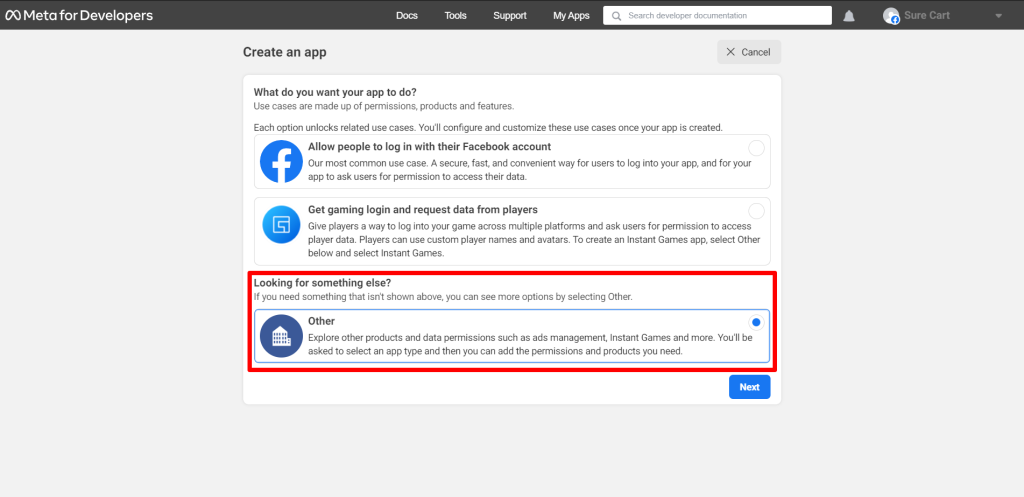The height and width of the screenshot is (497, 1024).
Task: Expand the account dropdown arrow
Action: (x=998, y=16)
